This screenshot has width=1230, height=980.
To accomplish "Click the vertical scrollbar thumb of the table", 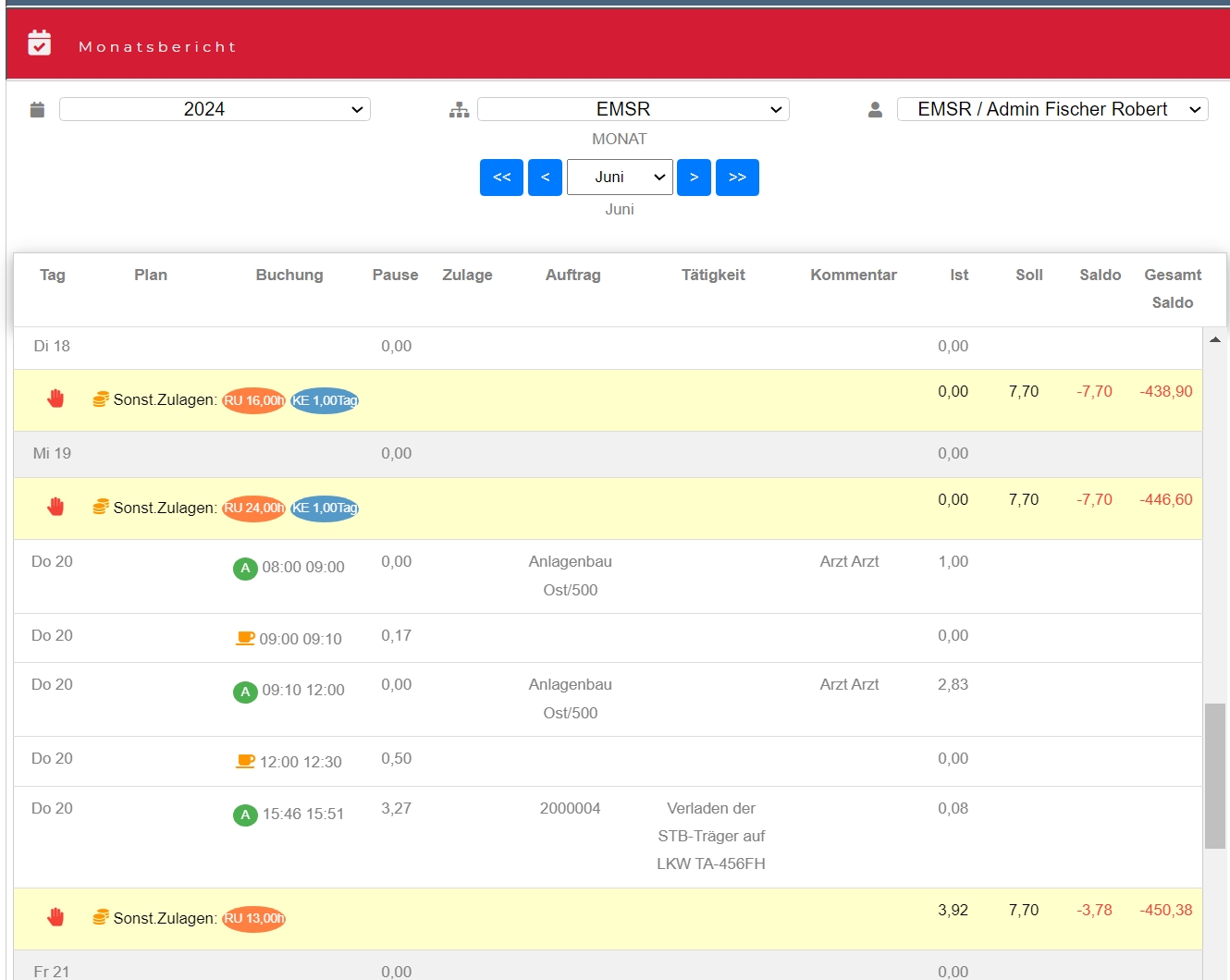I will click(x=1215, y=776).
